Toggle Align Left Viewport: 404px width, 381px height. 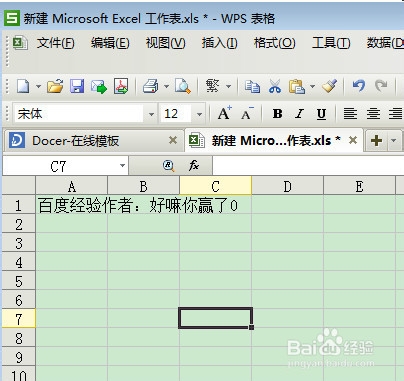pyautogui.click(x=350, y=114)
